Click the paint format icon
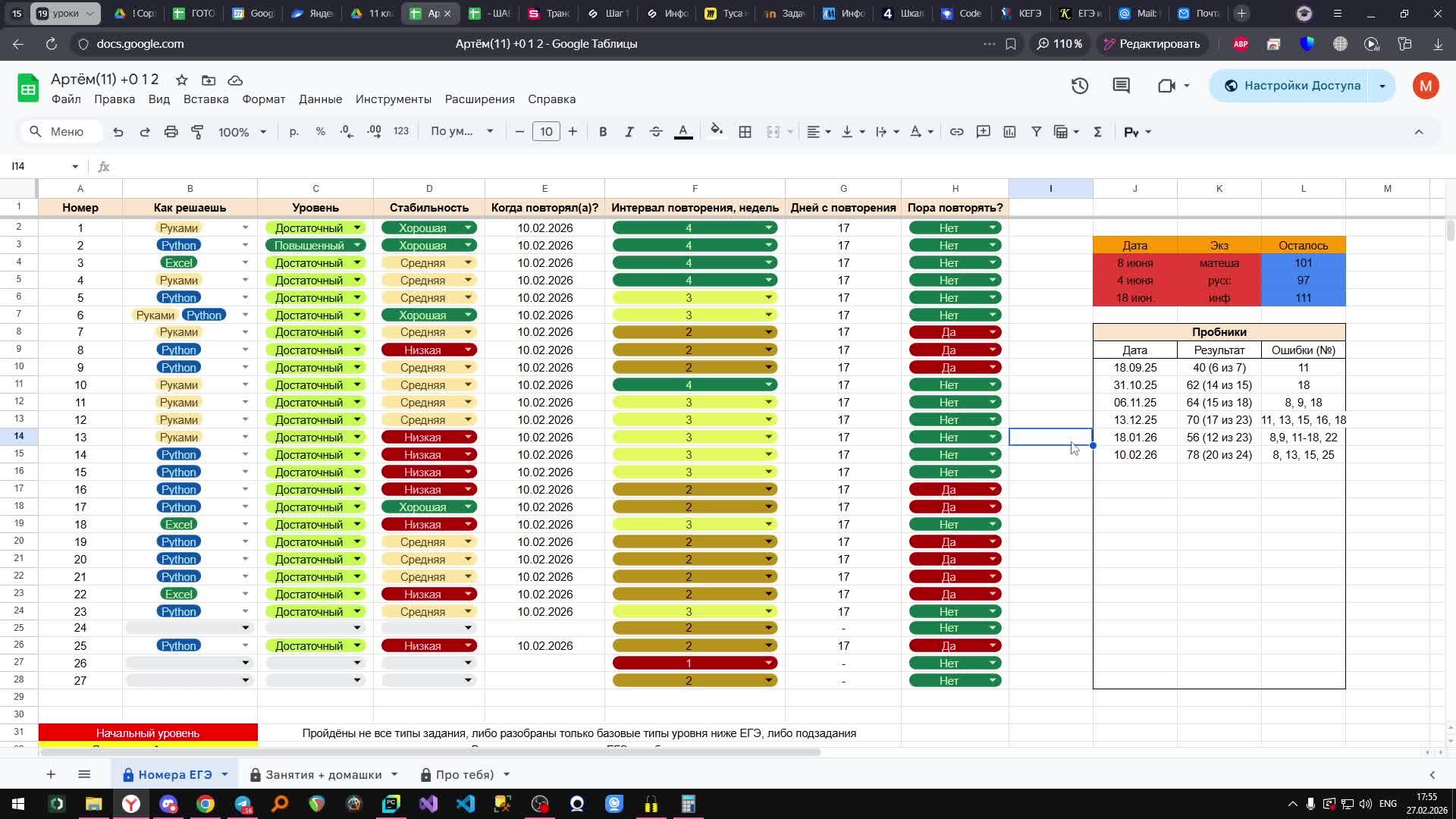This screenshot has width=1456, height=819. 198,132
